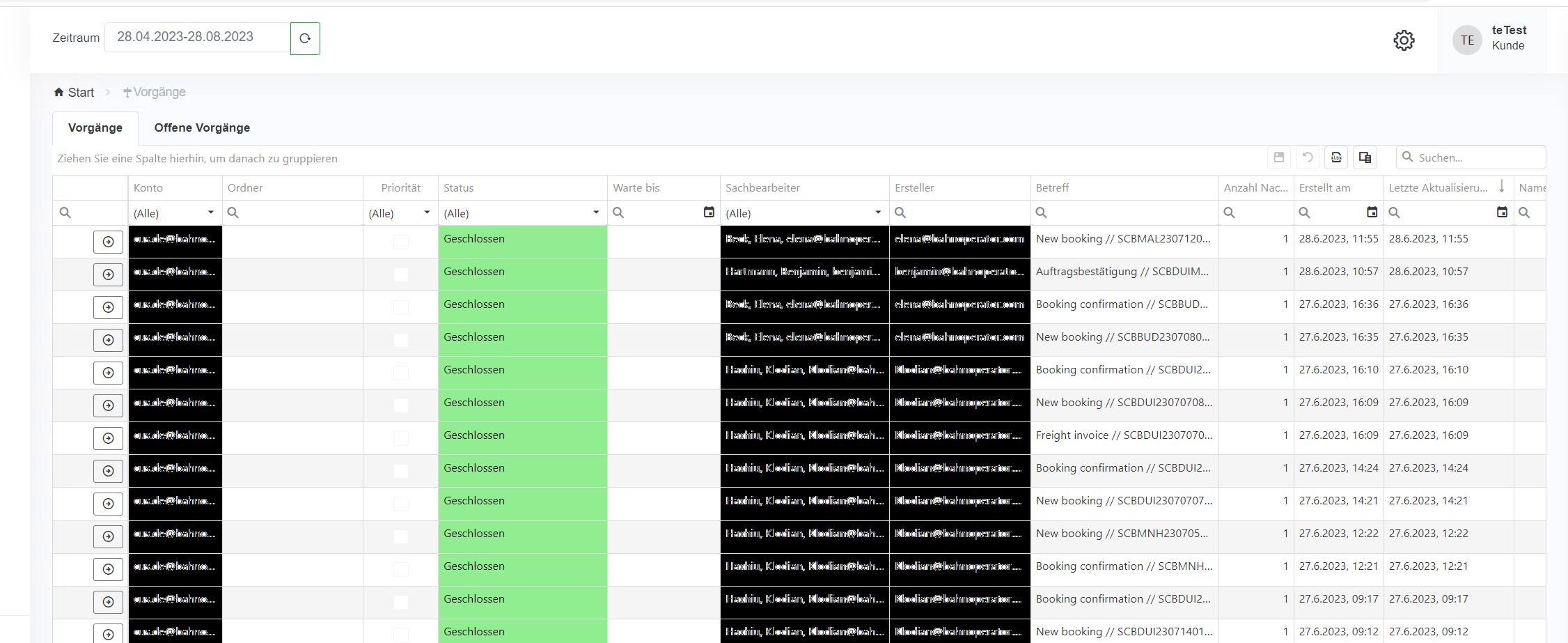Export the table to XLSX
1568x643 pixels.
coord(1336,157)
